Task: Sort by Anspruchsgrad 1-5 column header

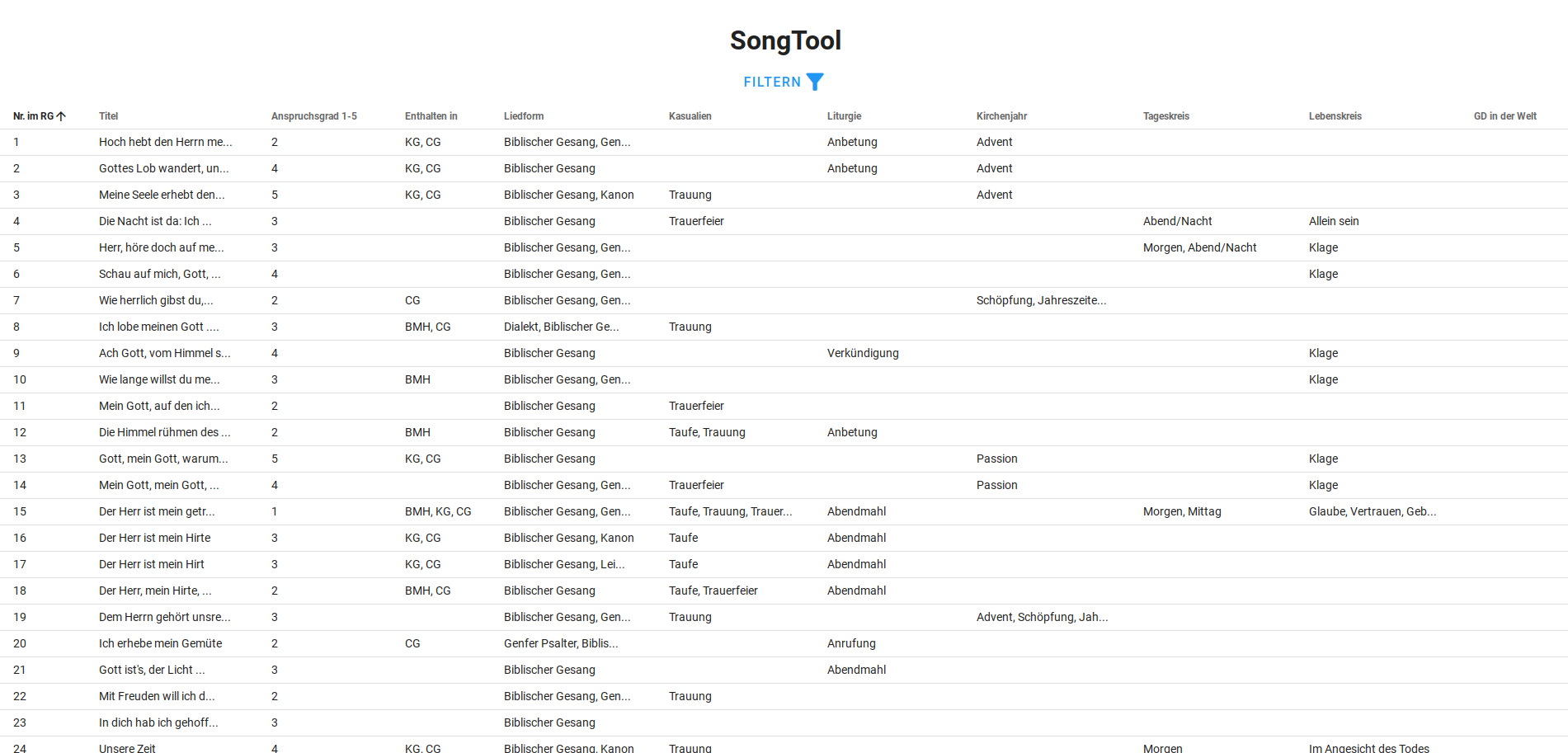Action: pos(314,116)
